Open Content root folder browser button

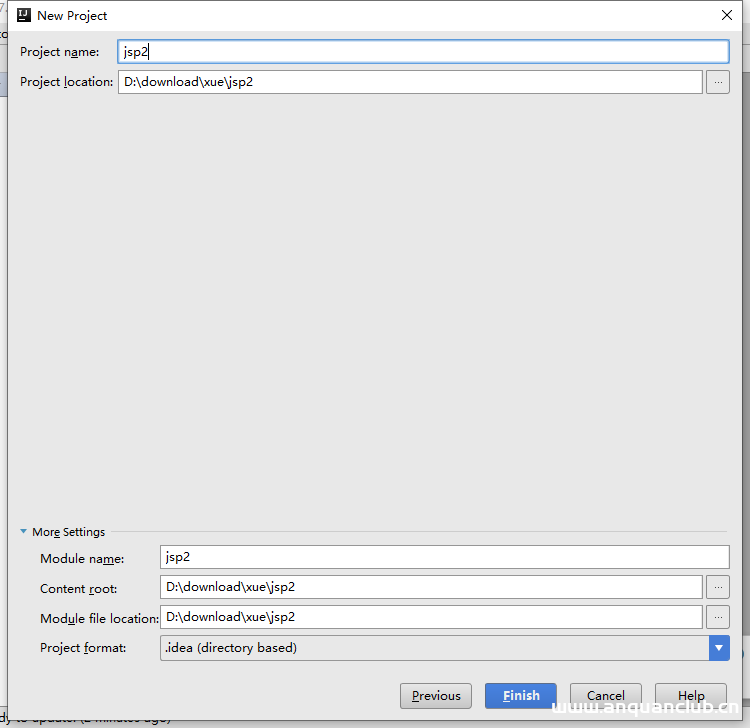717,587
